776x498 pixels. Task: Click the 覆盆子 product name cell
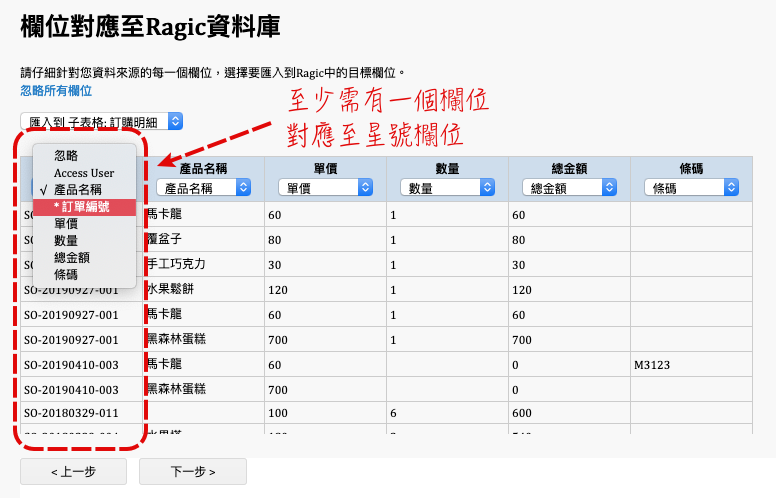click(203, 240)
